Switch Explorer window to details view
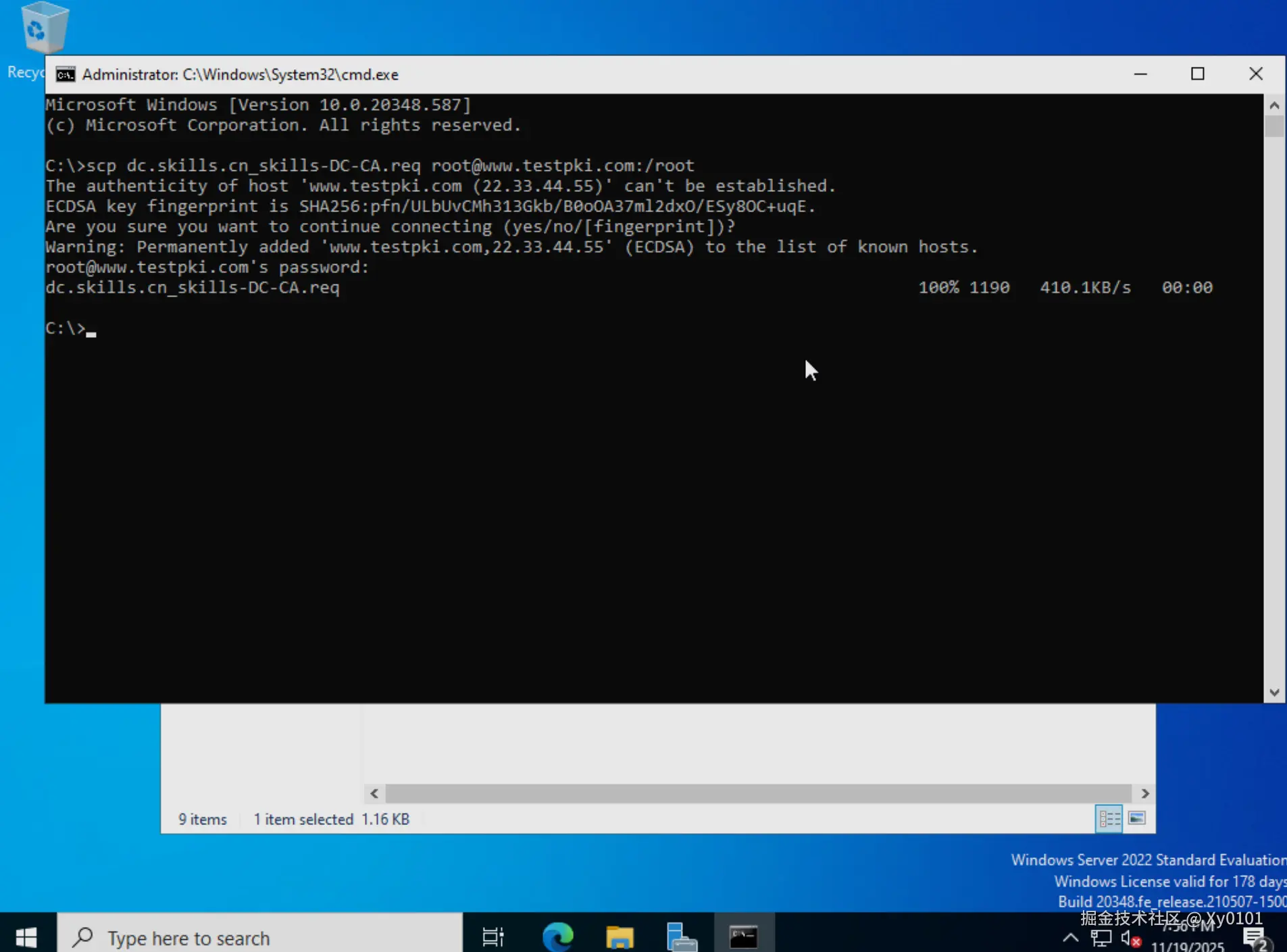This screenshot has width=1287, height=952. click(1109, 819)
